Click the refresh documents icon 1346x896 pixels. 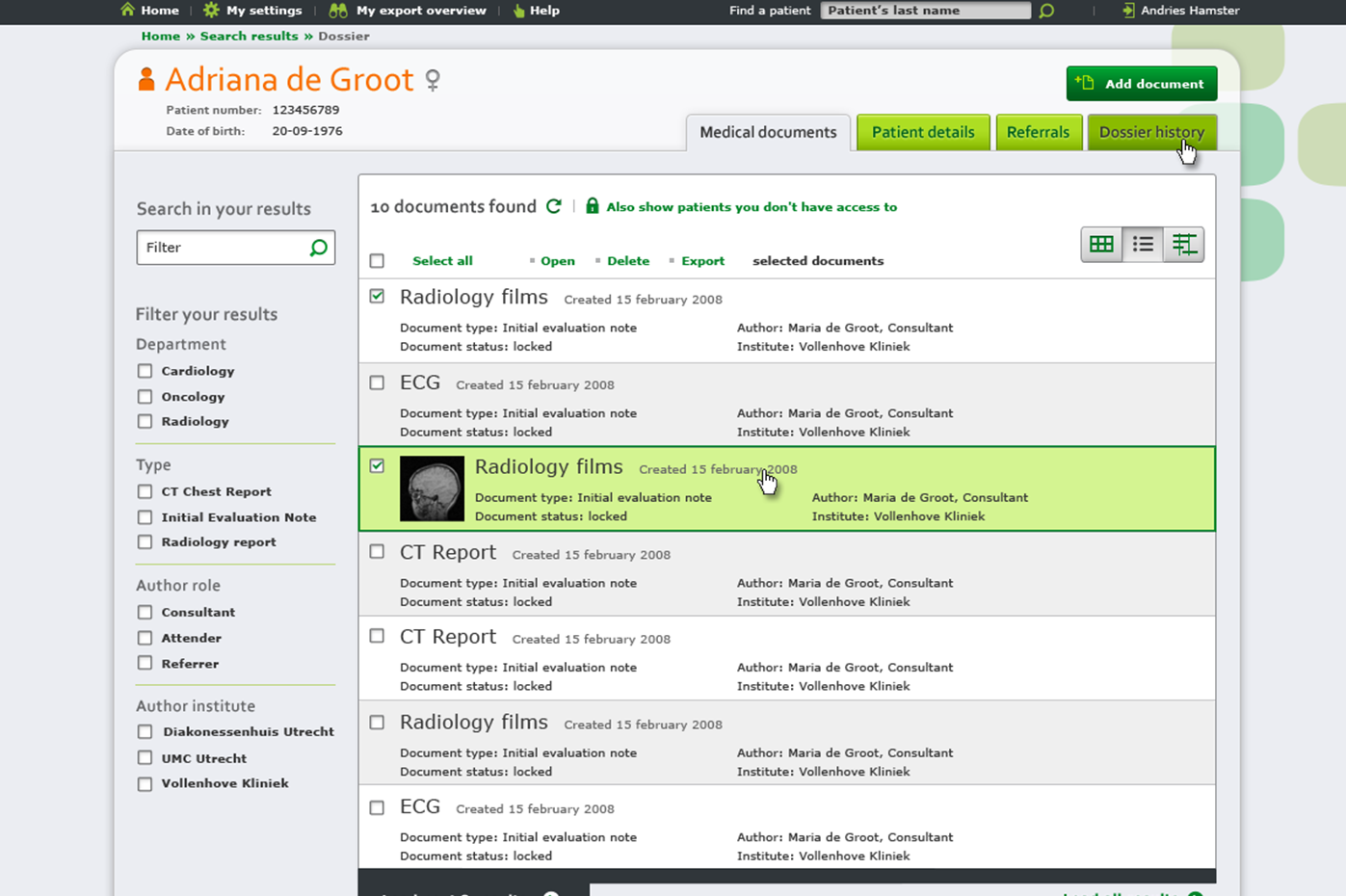554,206
